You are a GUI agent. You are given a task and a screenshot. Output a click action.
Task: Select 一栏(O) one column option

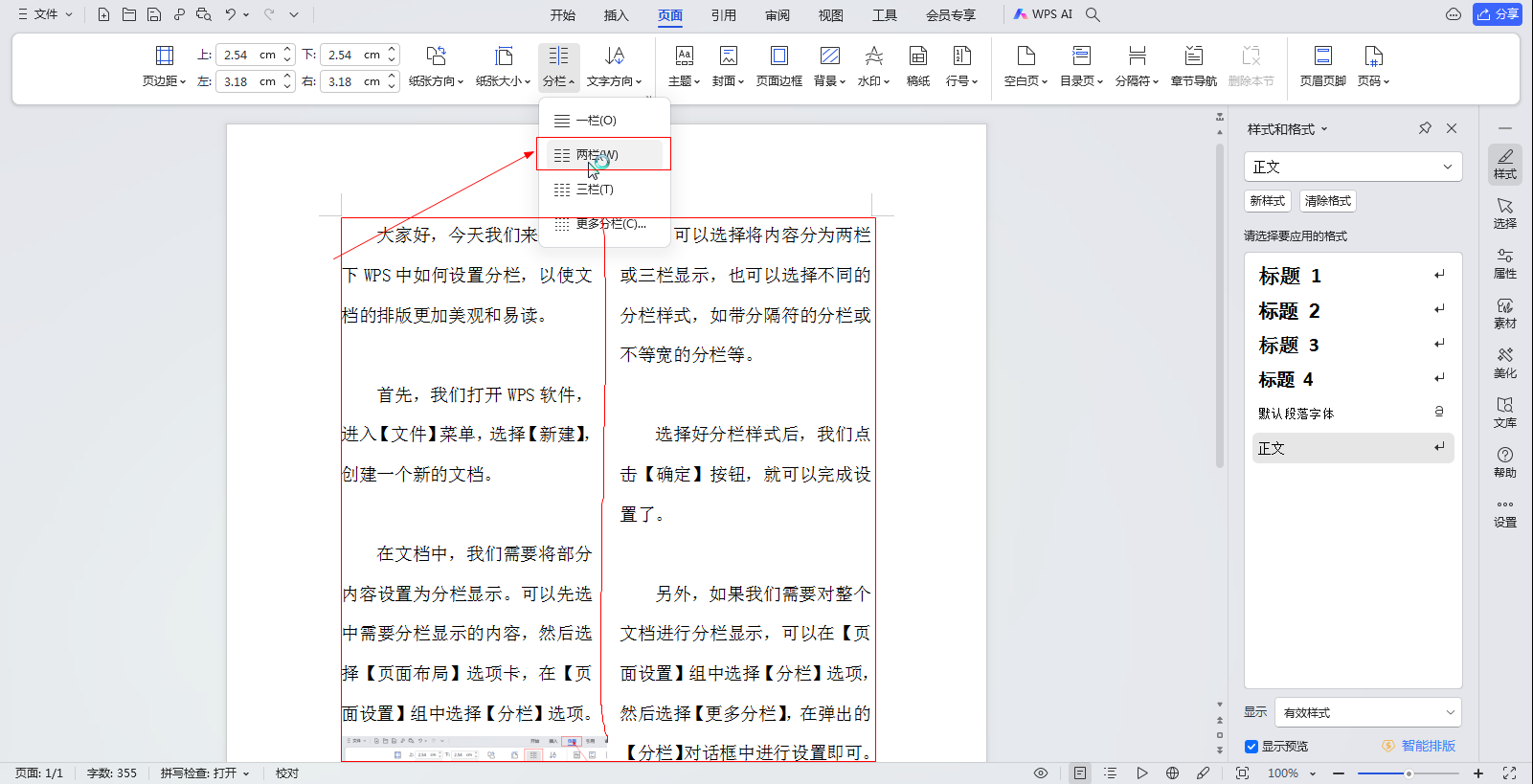click(604, 120)
